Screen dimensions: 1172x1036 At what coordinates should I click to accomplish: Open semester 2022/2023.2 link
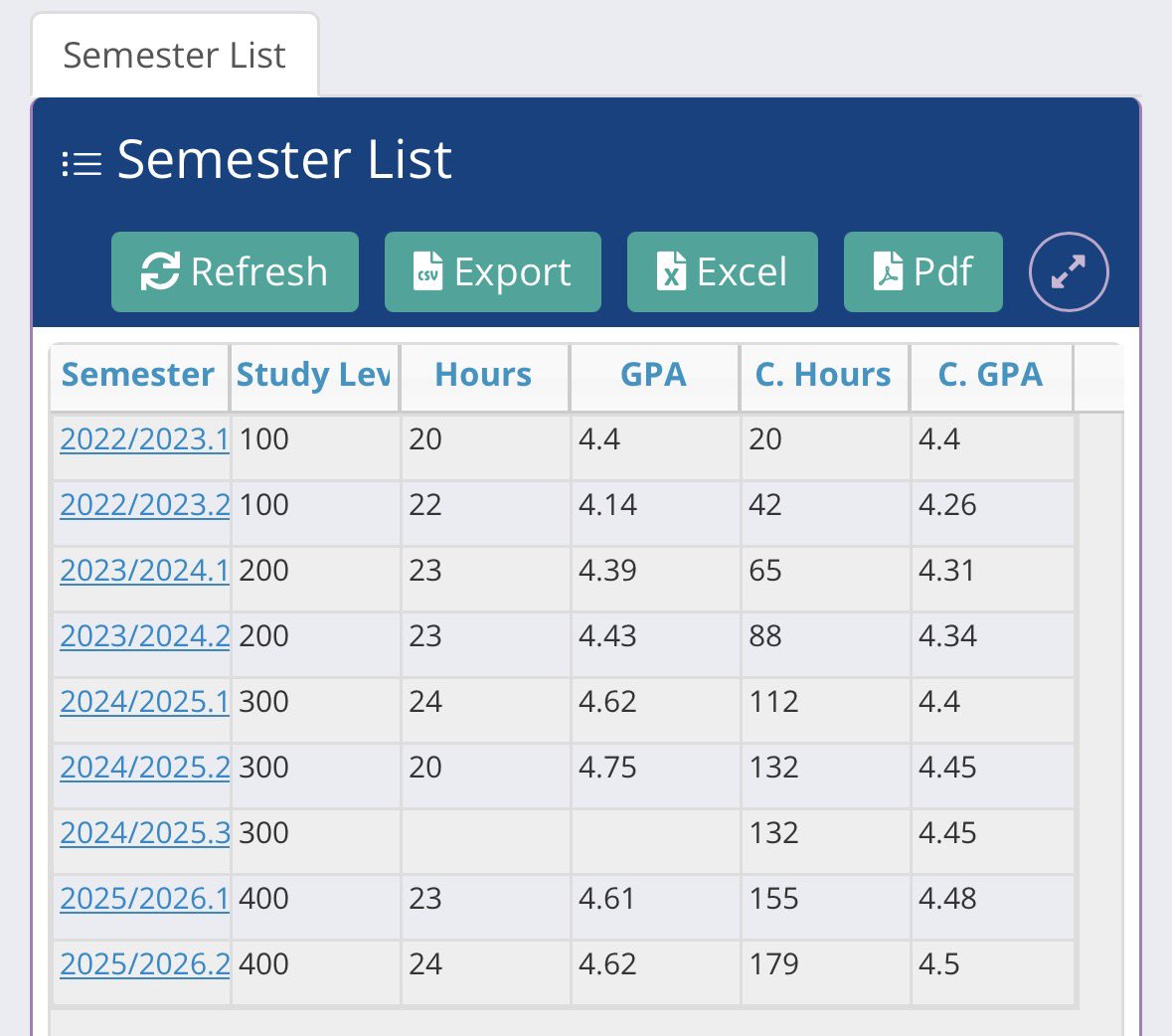click(144, 505)
